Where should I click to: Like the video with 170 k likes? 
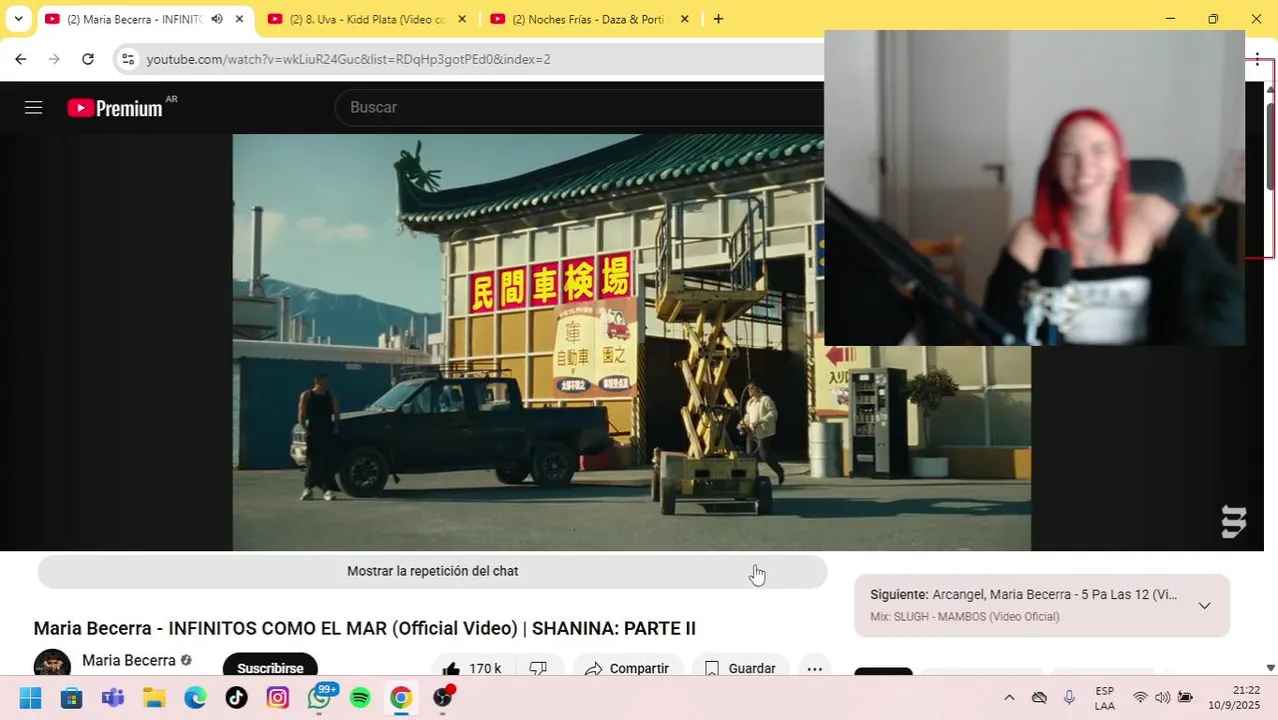471,668
